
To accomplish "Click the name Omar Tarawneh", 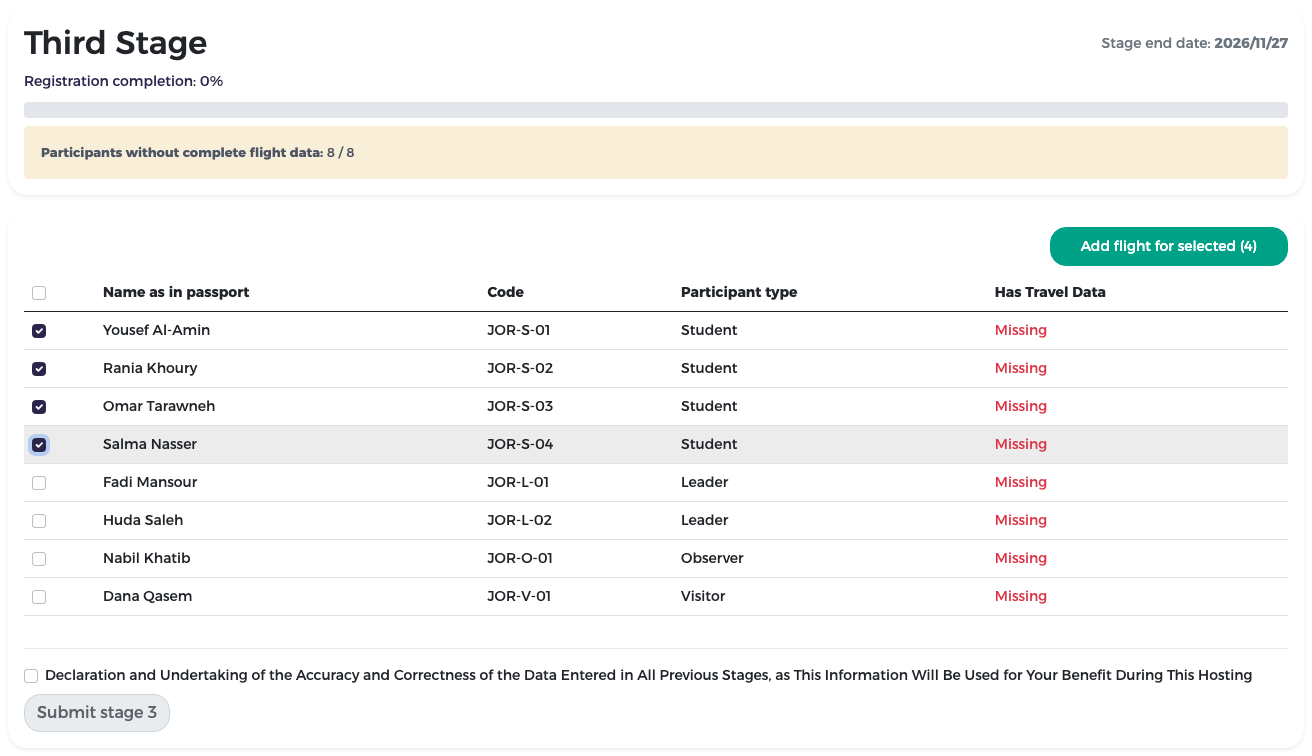I will click(x=159, y=406).
